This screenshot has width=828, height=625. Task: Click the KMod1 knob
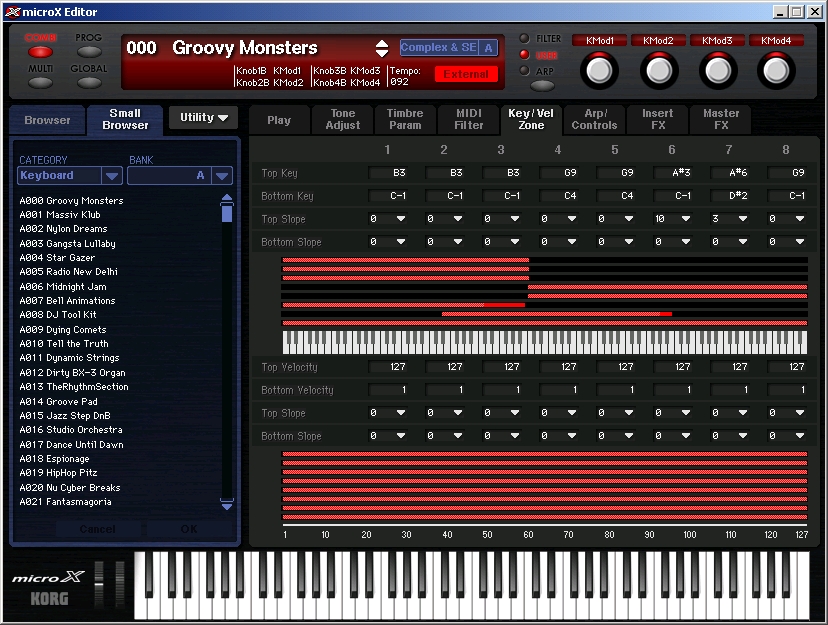(x=599, y=71)
